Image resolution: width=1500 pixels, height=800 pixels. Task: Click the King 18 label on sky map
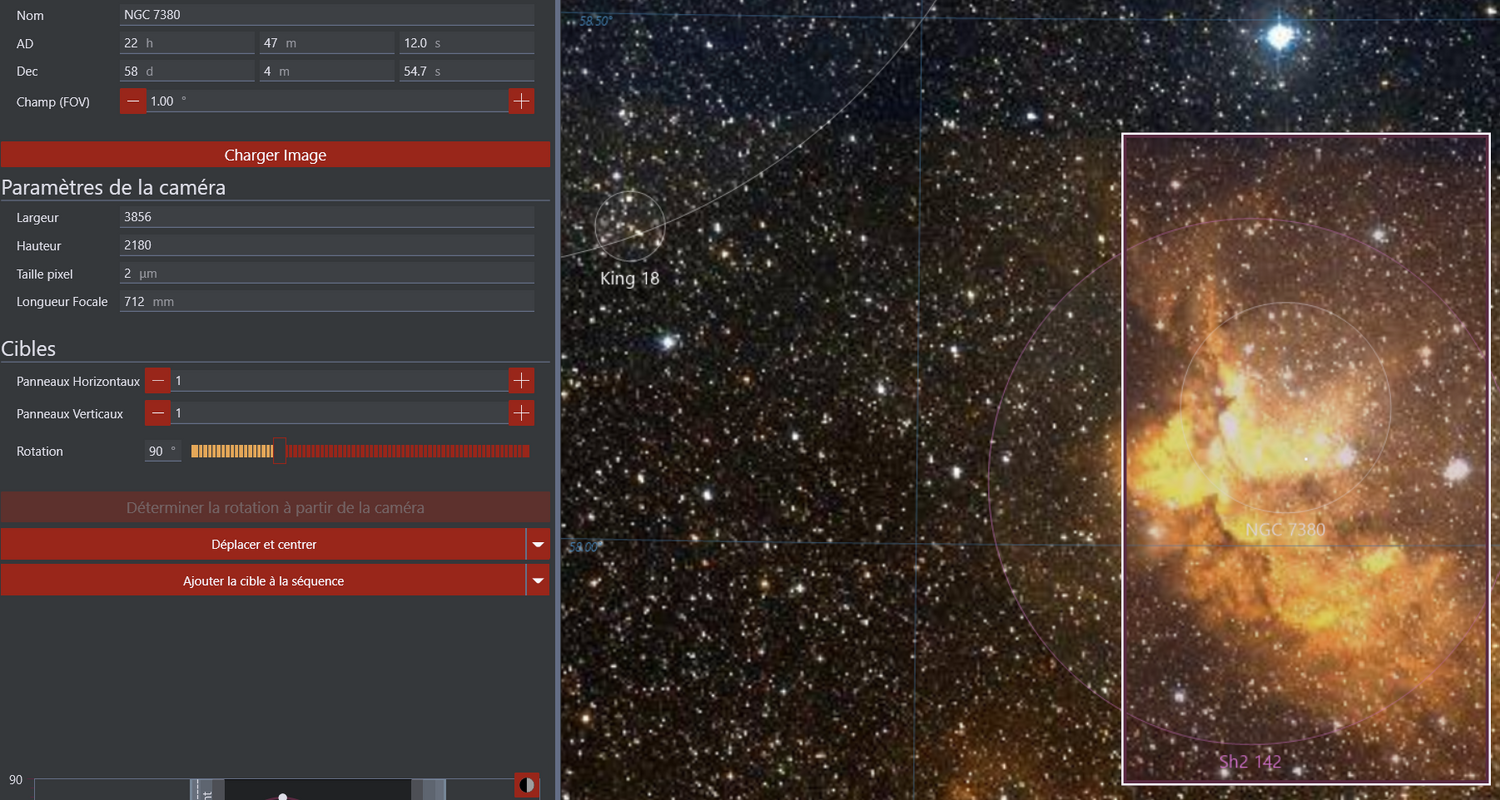coord(630,279)
